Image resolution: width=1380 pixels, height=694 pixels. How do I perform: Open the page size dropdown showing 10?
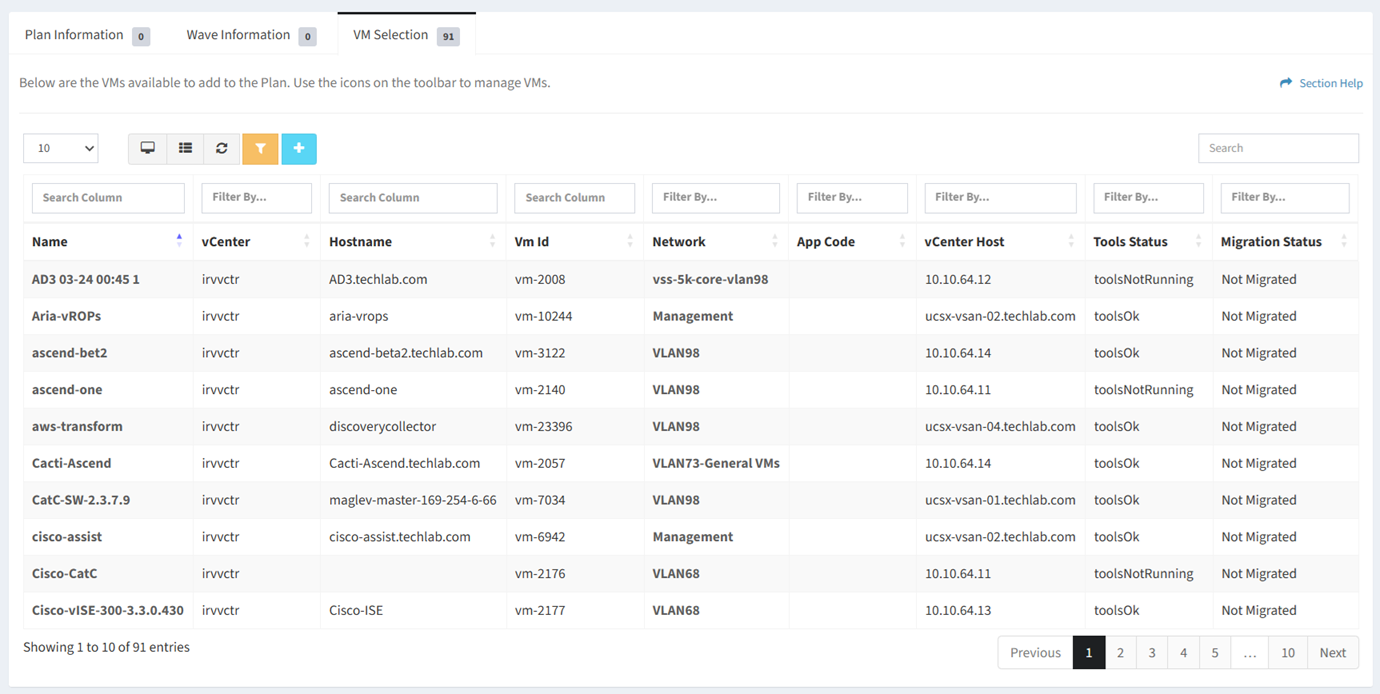[61, 148]
